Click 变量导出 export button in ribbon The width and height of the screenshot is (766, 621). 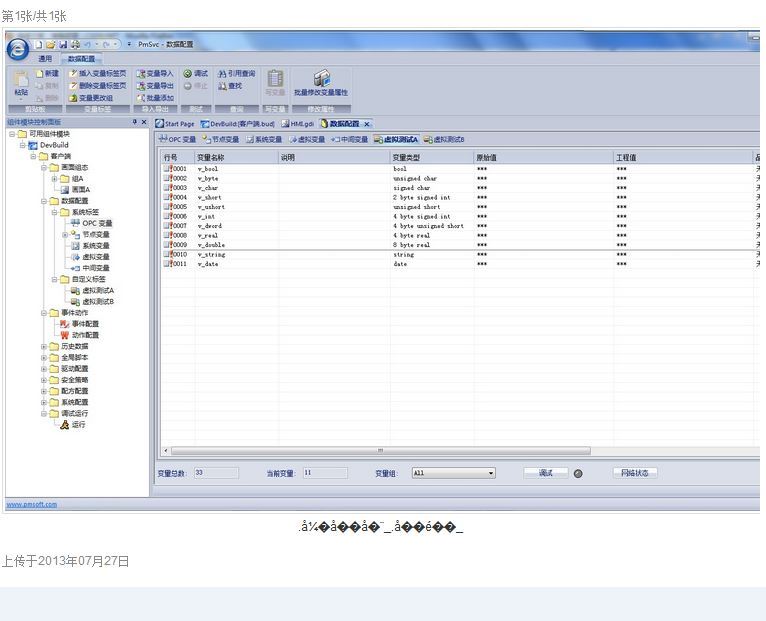point(155,86)
